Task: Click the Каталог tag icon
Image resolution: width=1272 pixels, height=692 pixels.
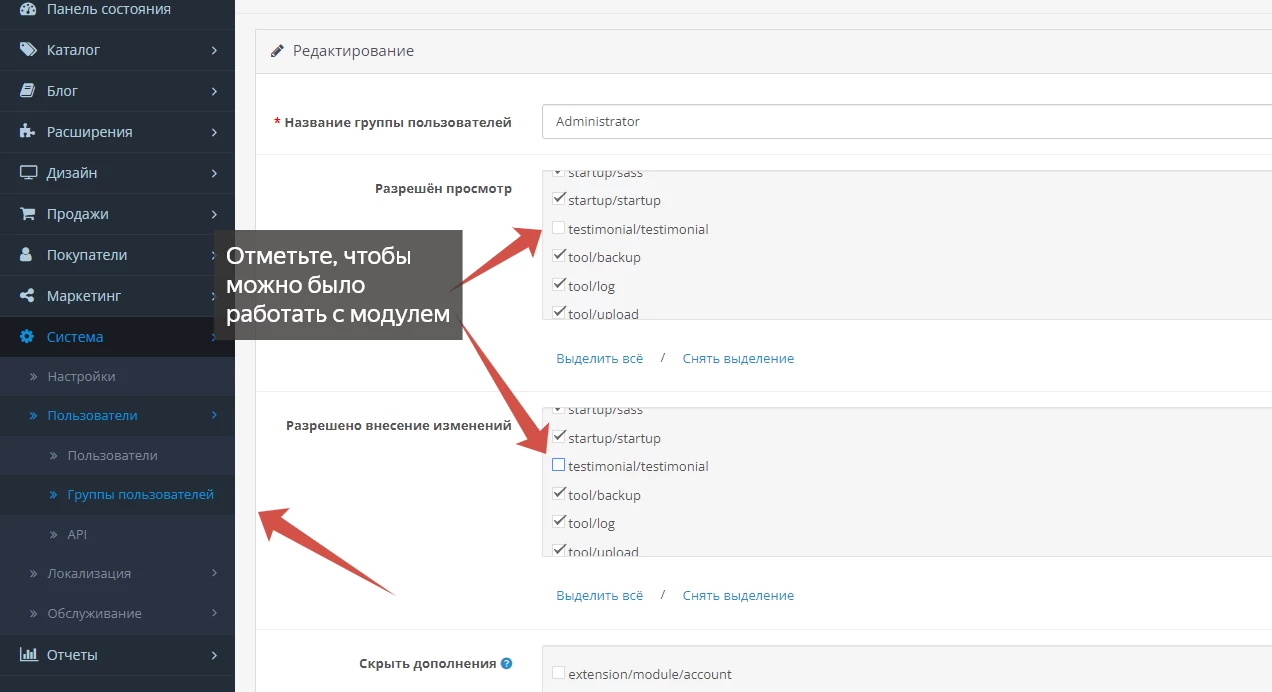Action: click(x=28, y=50)
